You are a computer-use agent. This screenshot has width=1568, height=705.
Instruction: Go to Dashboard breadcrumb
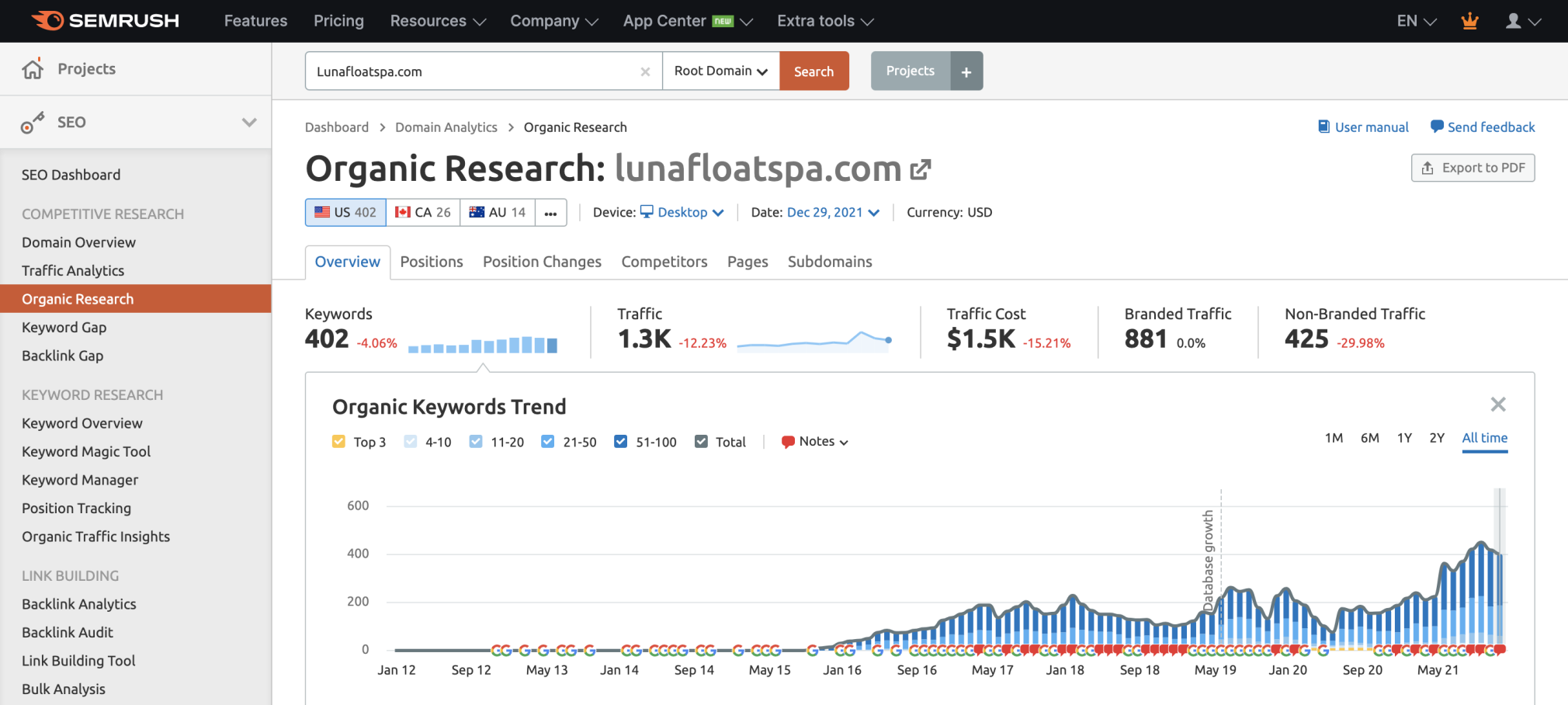click(x=337, y=127)
